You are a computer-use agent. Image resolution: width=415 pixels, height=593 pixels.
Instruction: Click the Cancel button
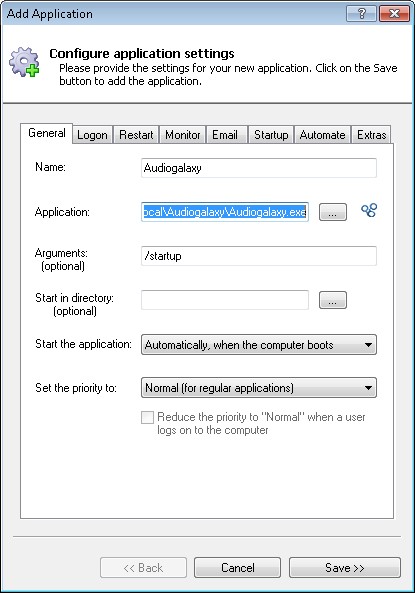238,568
